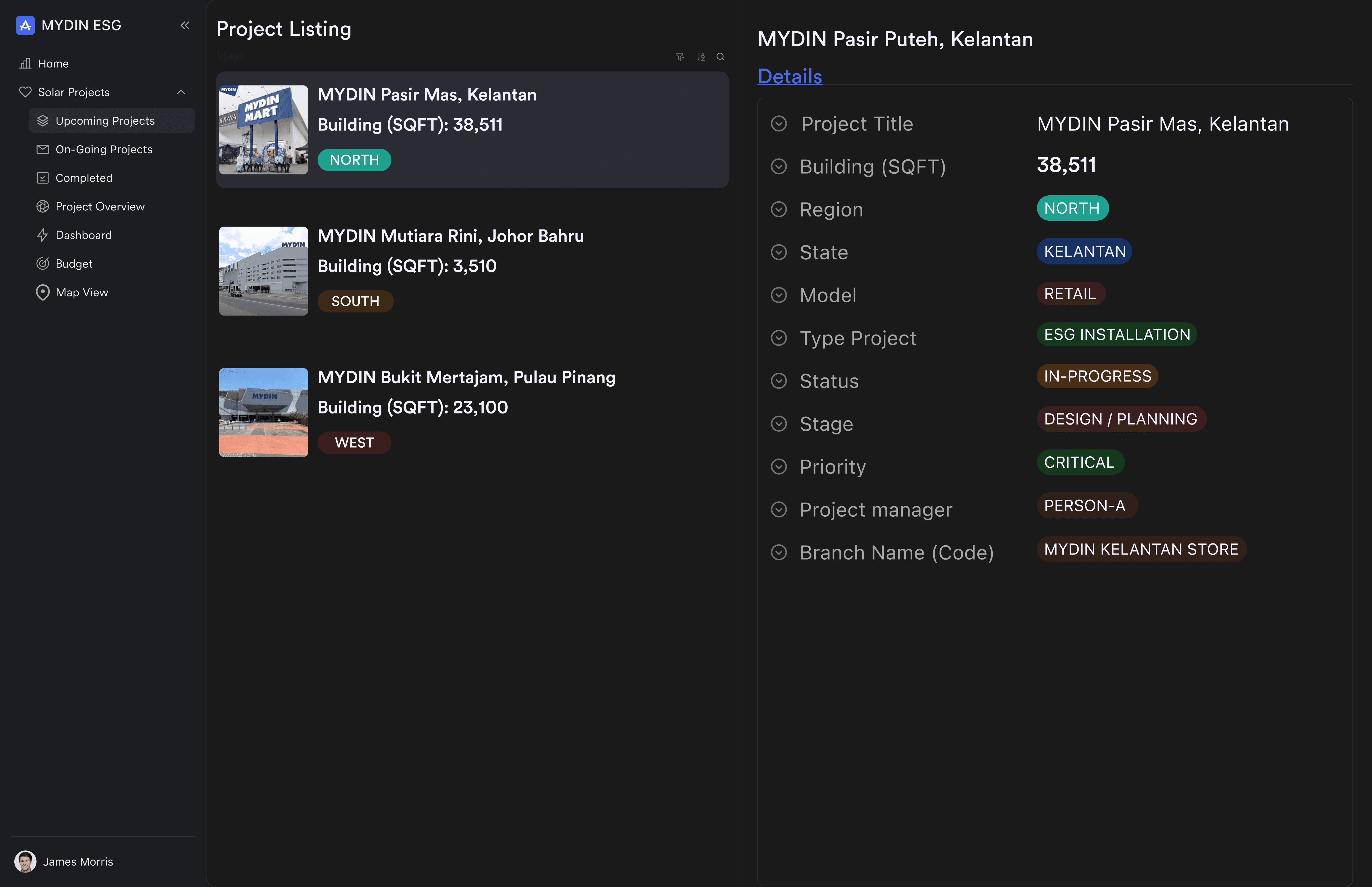
Task: Click MYDIN Mutiara Rini building thumbnail
Action: [x=263, y=271]
